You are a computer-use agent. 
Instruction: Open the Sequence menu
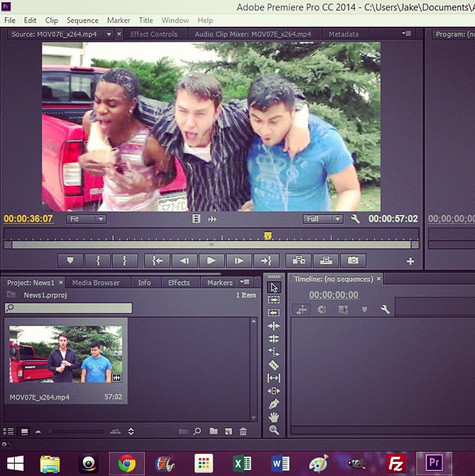[x=82, y=20]
